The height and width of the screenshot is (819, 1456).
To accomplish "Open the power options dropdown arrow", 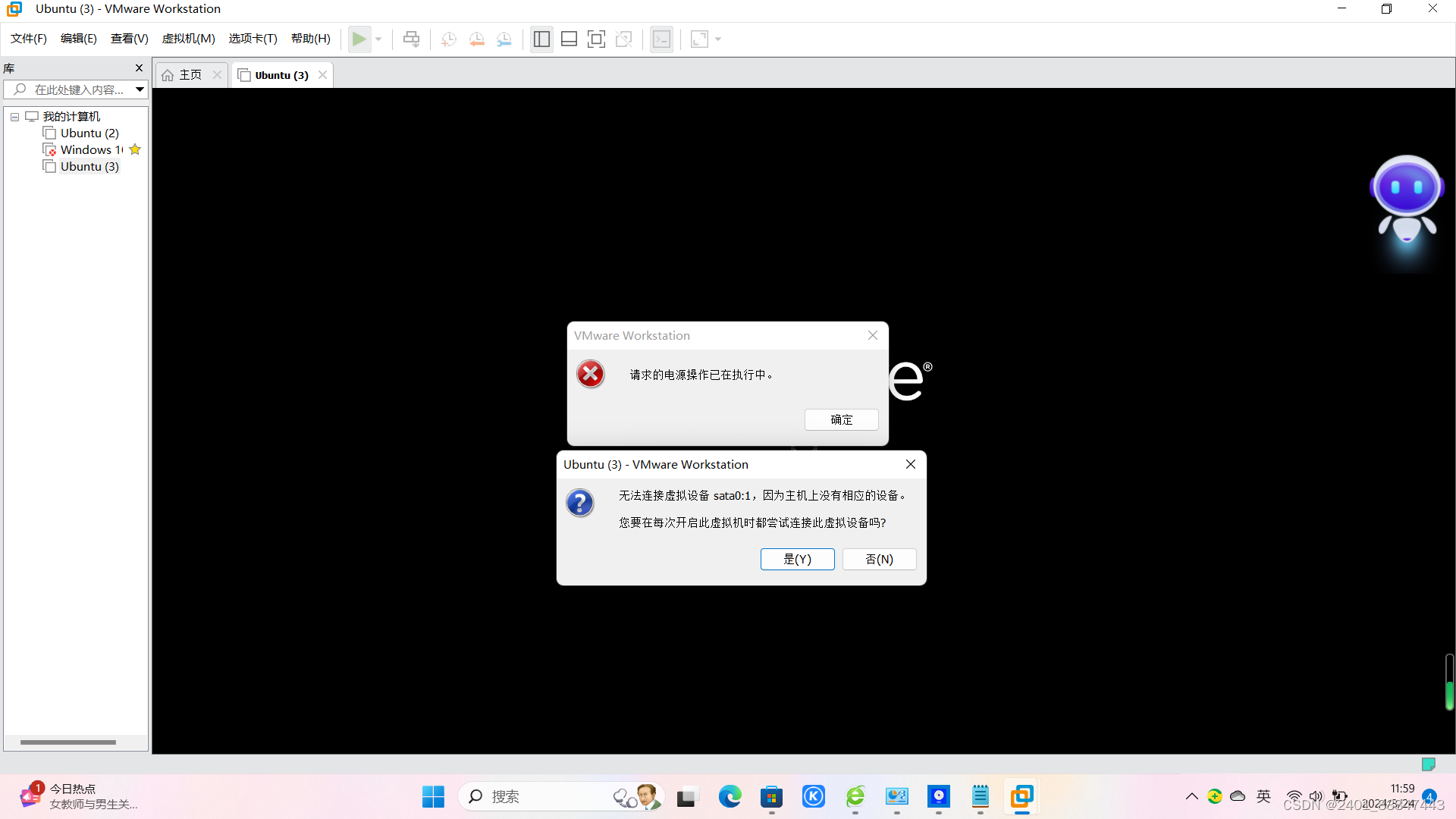I will 378,39.
